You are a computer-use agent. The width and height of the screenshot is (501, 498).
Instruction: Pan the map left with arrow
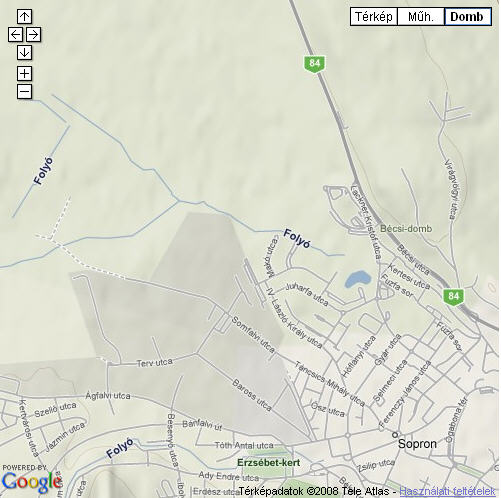click(x=15, y=34)
